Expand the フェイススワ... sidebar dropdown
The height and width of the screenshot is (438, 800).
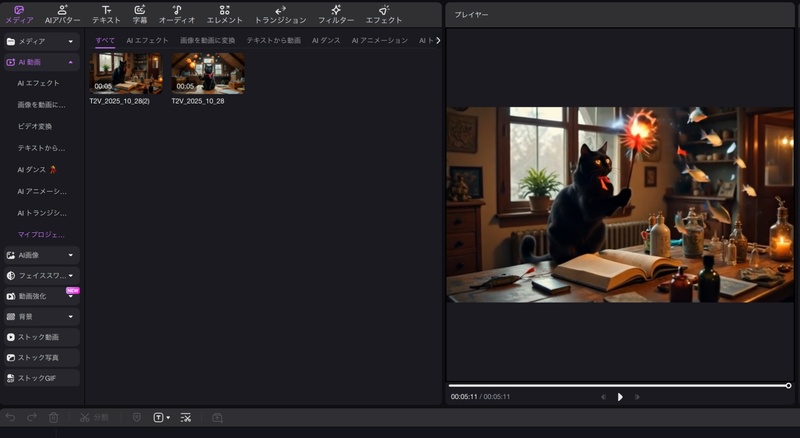click(x=70, y=276)
